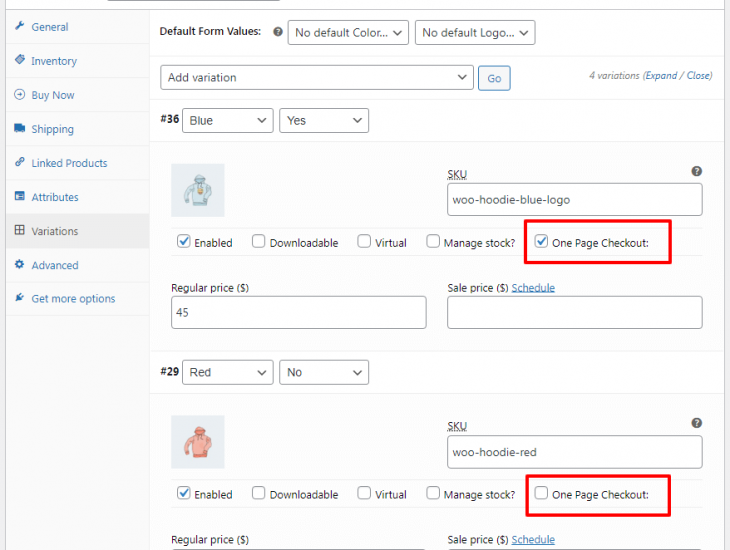Click Schedule link for variation #36 sale price

coord(533,288)
